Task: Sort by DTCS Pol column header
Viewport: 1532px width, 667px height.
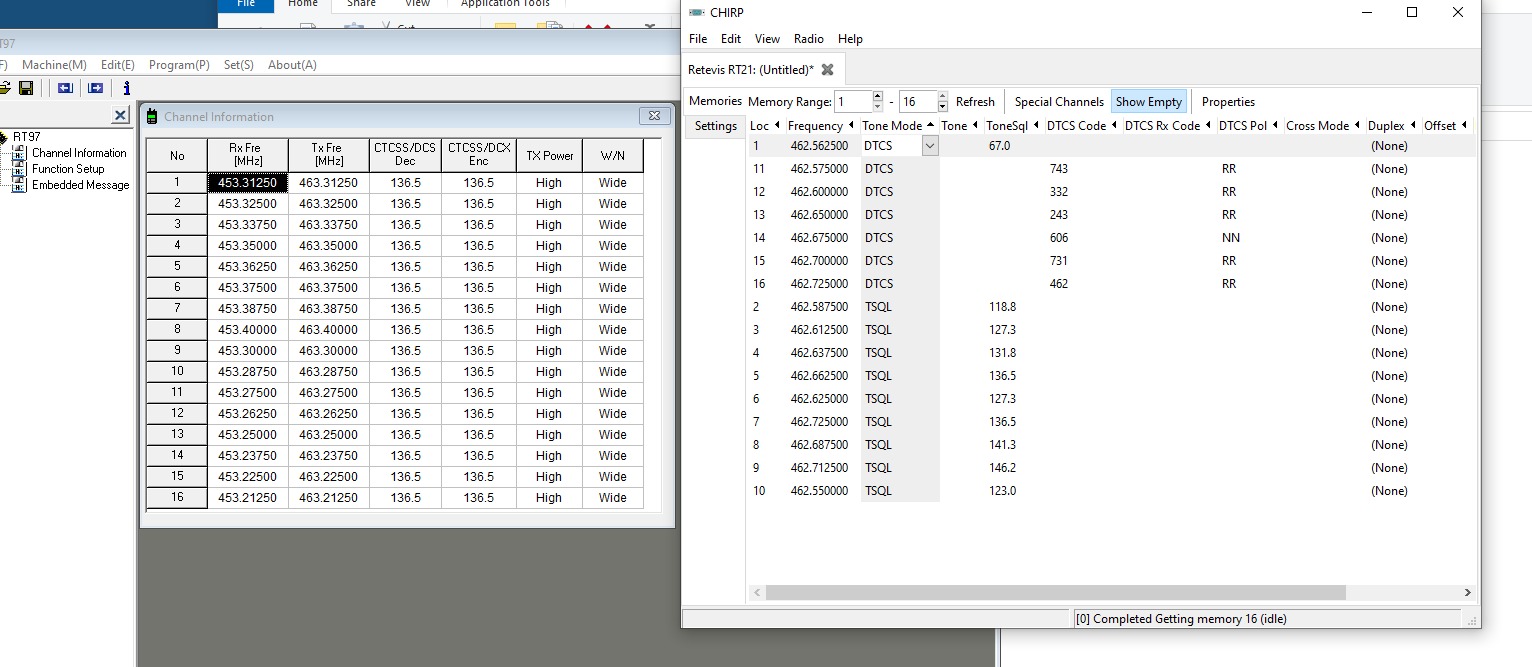Action: click(1249, 126)
